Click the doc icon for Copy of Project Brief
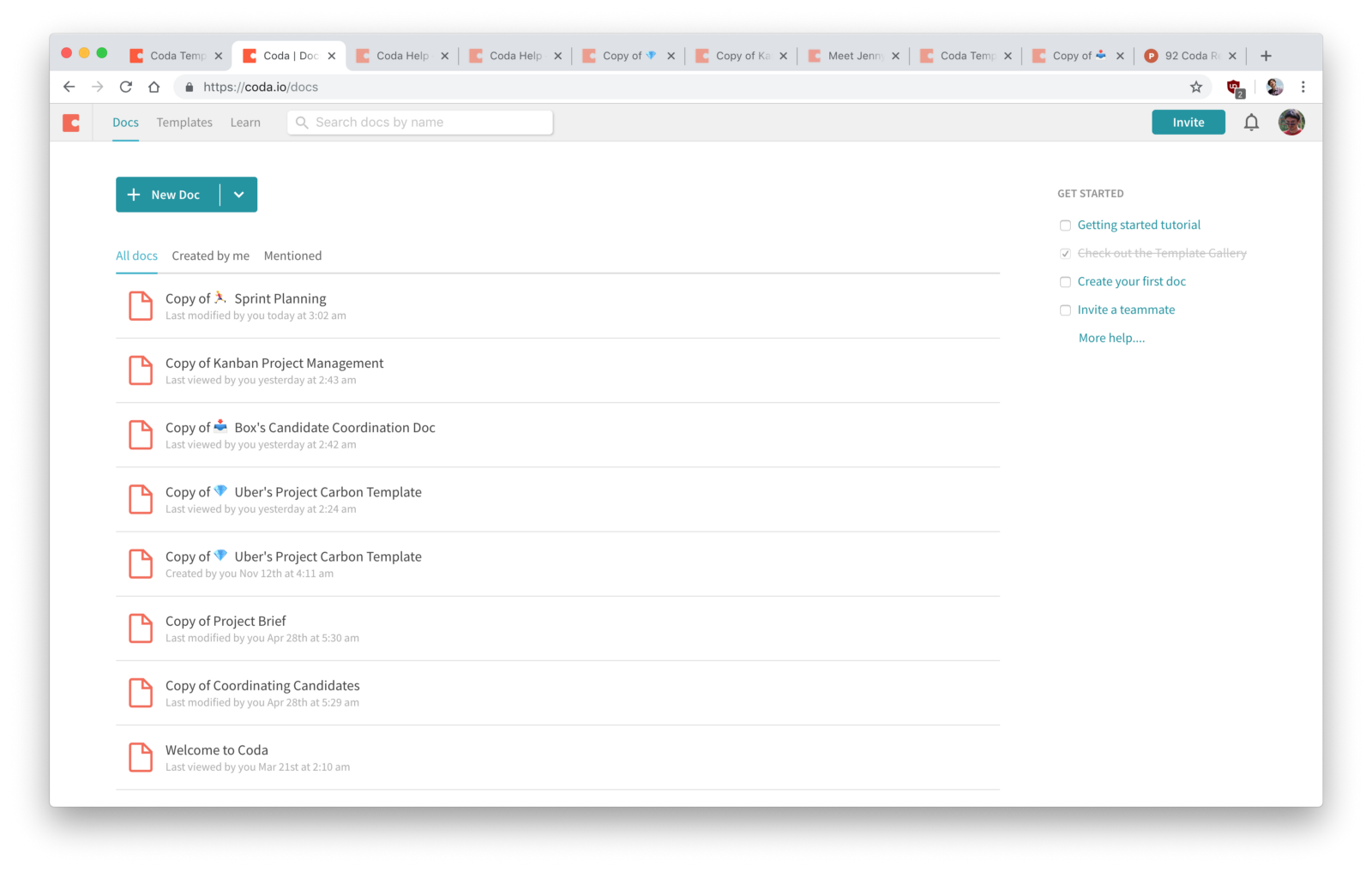The height and width of the screenshot is (872, 1372). (141, 628)
